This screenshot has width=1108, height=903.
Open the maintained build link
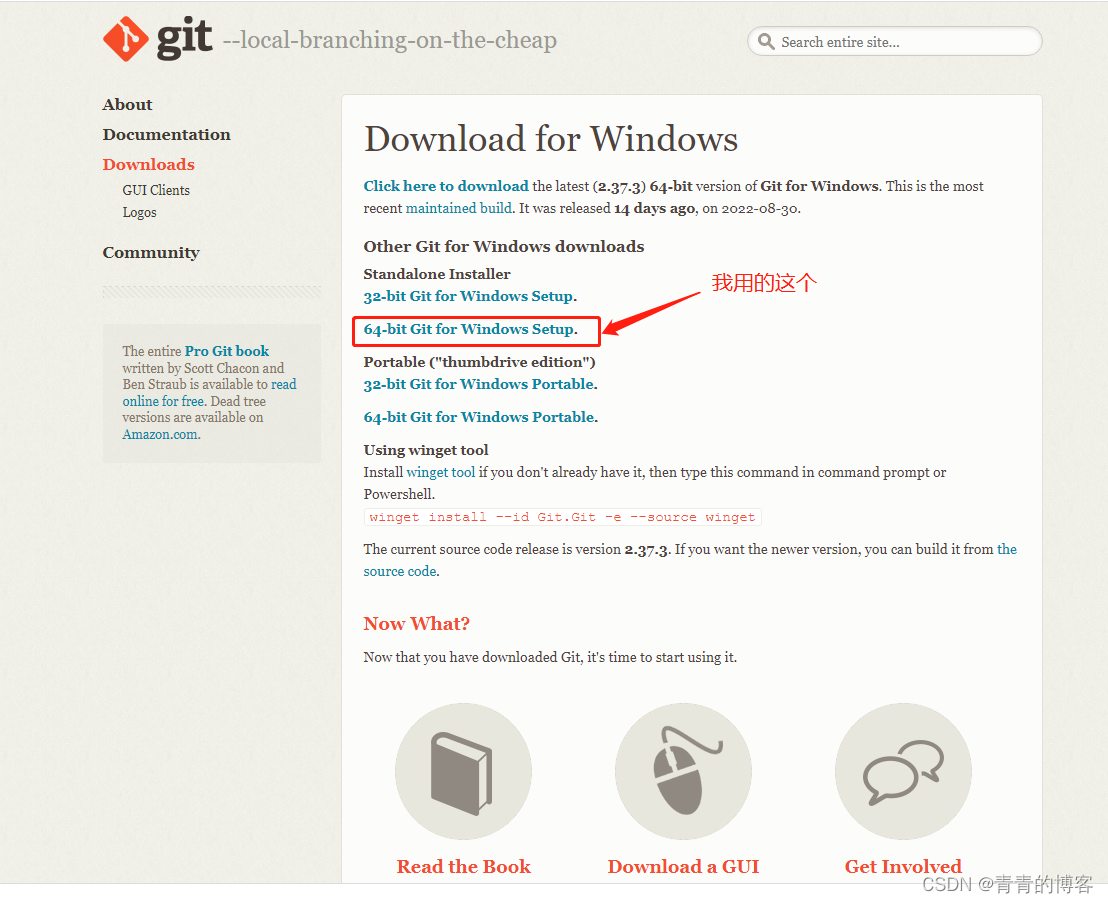click(x=459, y=208)
